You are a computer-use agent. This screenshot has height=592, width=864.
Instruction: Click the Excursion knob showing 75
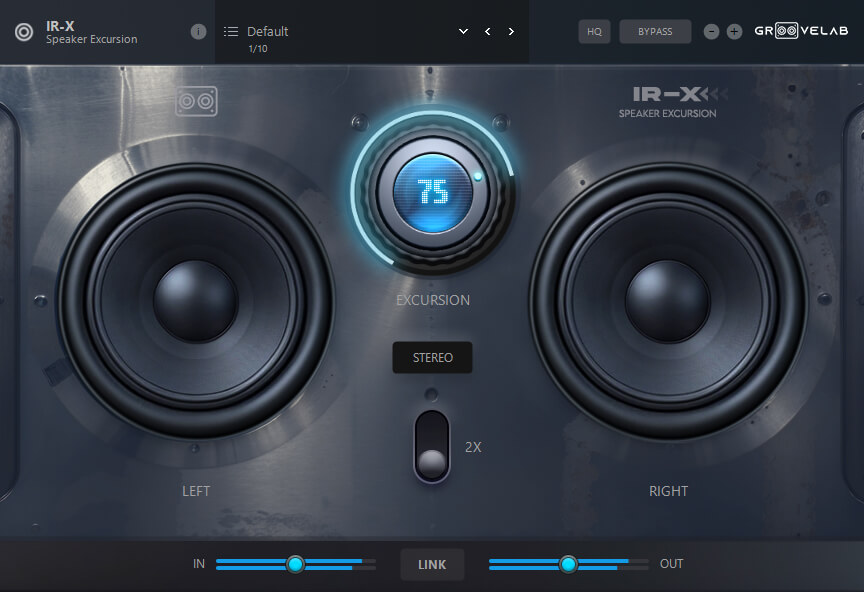[433, 191]
